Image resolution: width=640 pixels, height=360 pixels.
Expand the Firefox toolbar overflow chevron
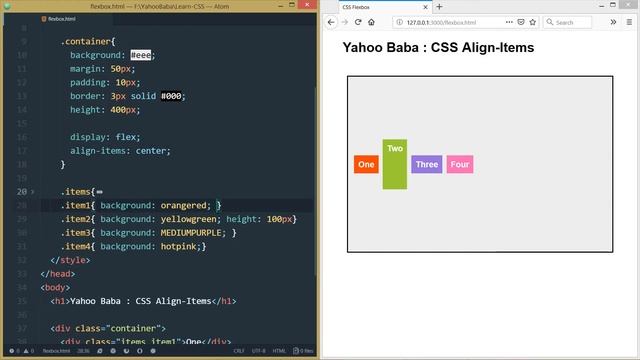(613, 22)
